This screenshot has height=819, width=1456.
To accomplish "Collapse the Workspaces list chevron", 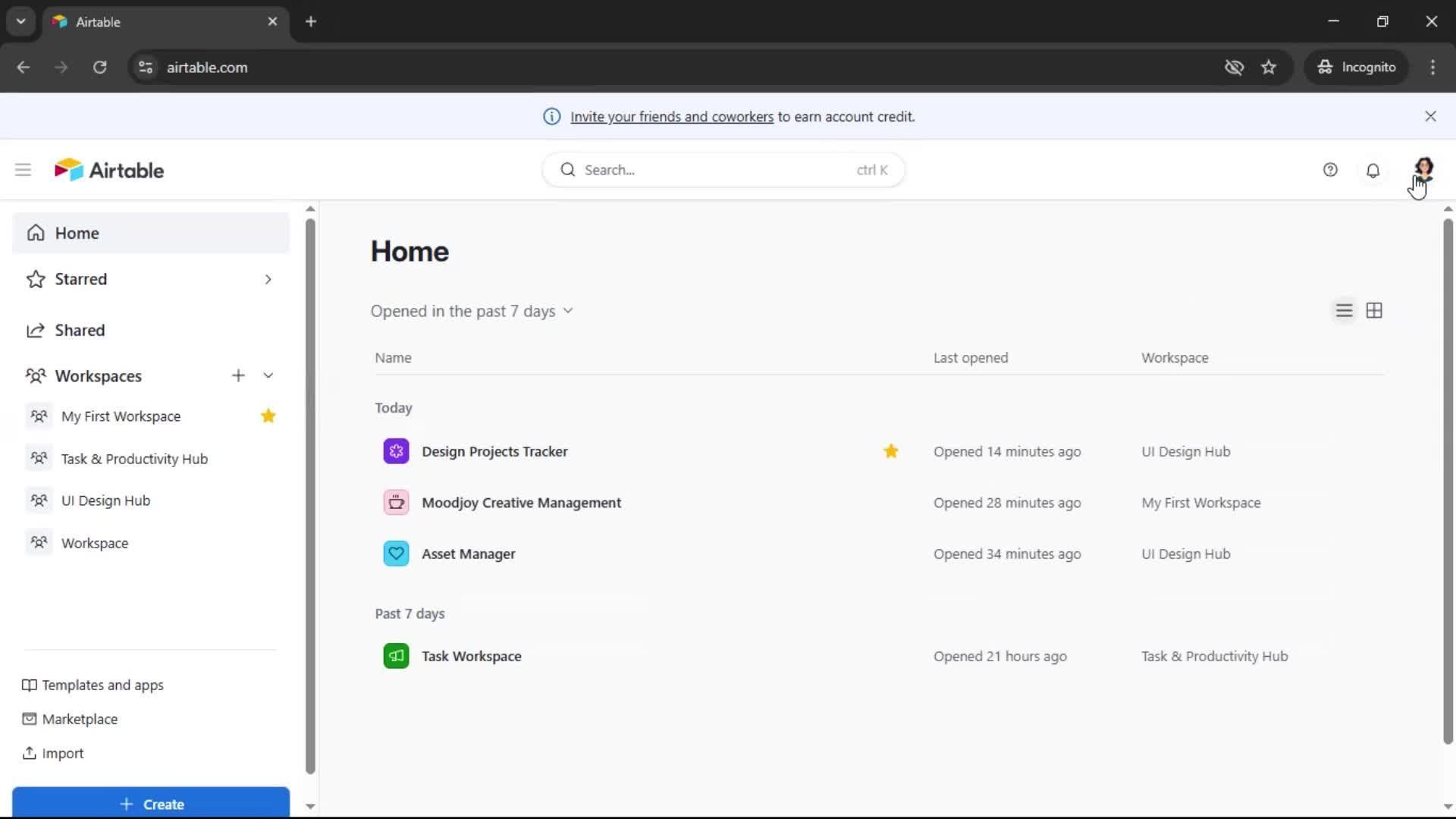I will 268,375.
